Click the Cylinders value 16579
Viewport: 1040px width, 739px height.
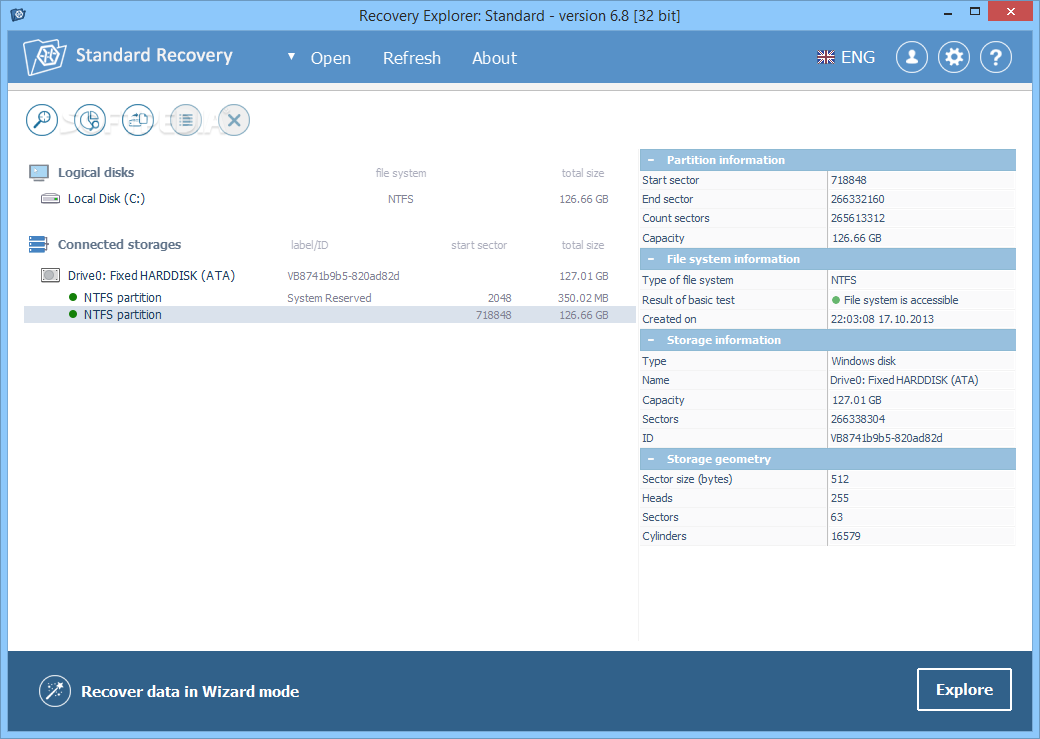846,536
